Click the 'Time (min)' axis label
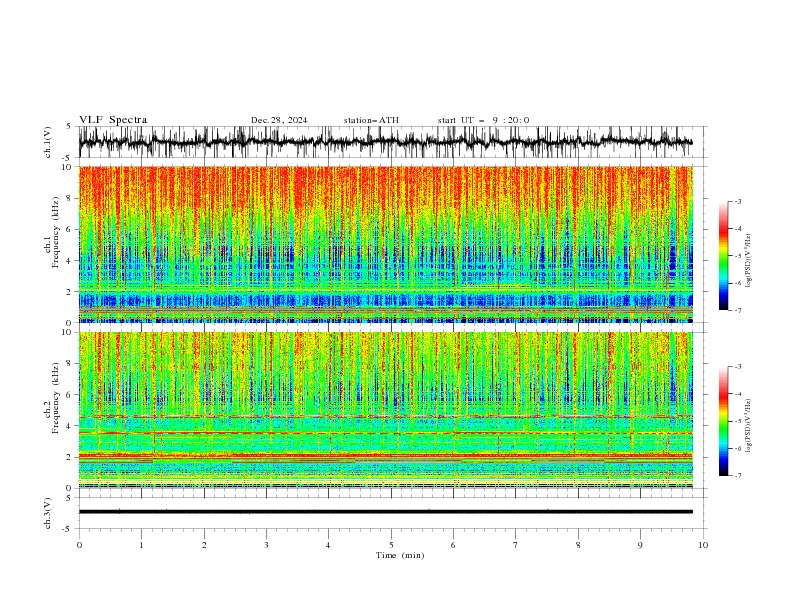Viewport: 792px width, 612px height. (400, 555)
